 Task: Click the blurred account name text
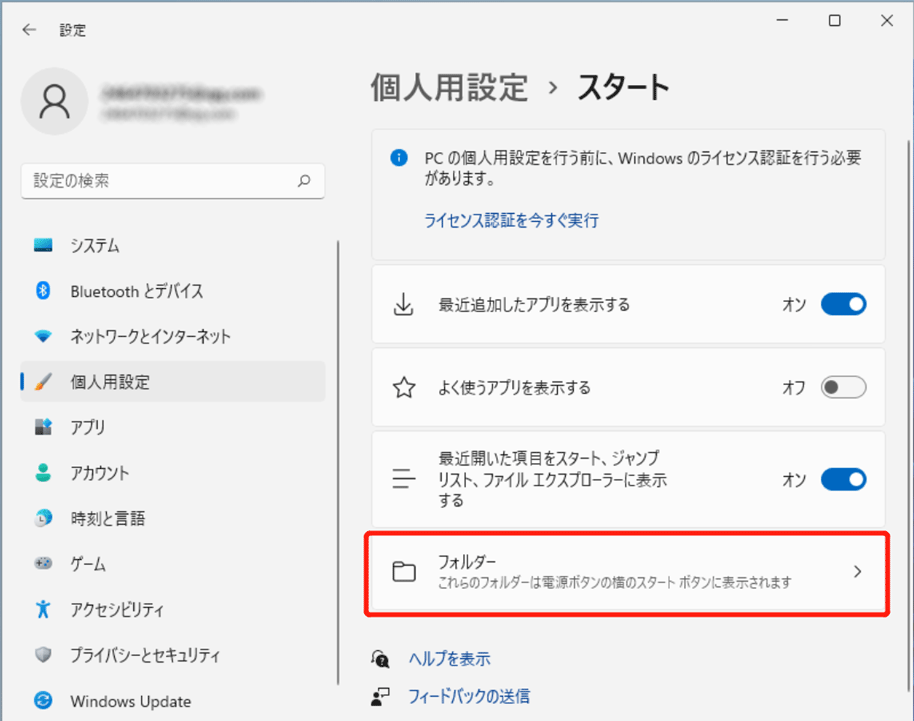[x=181, y=94]
